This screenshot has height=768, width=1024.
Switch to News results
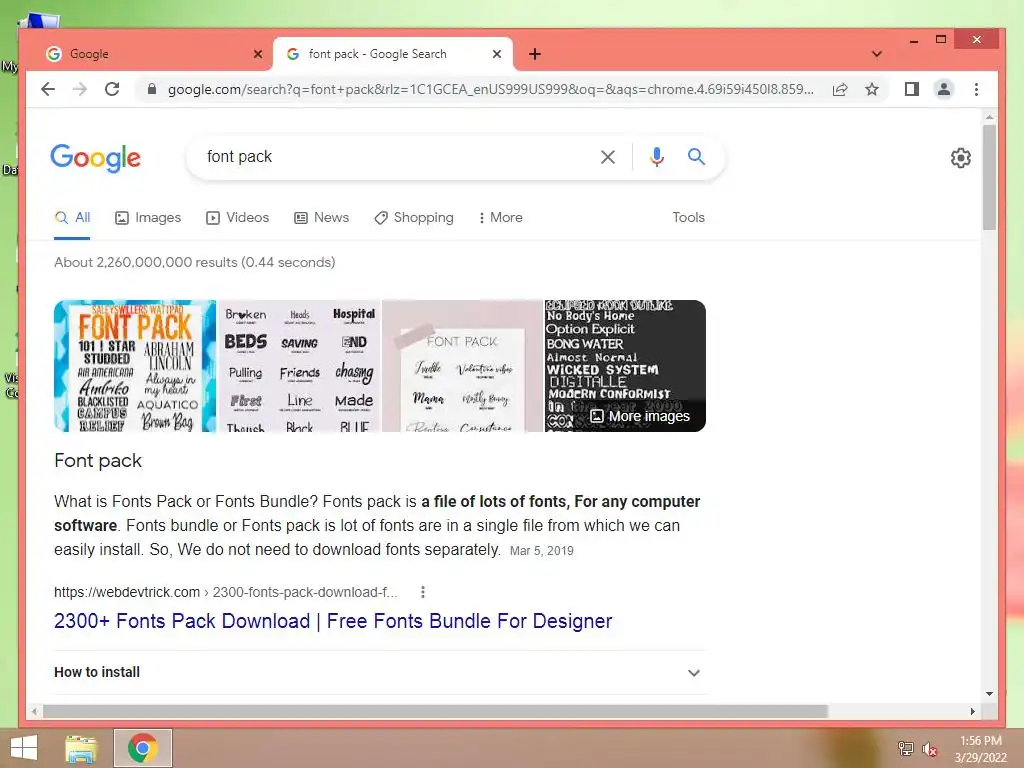coord(321,217)
